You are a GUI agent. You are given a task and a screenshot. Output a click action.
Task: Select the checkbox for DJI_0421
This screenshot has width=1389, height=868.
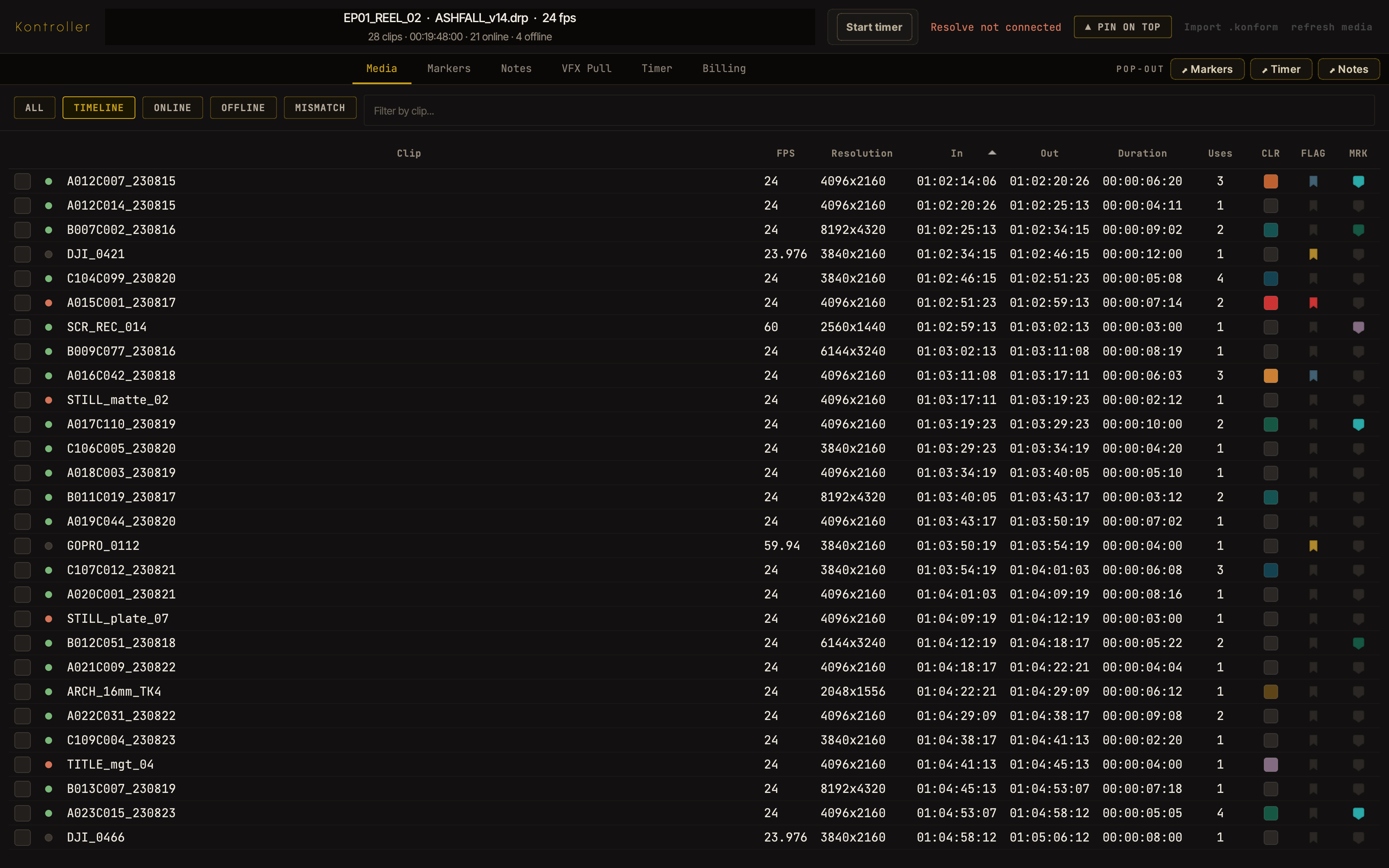[x=23, y=254]
